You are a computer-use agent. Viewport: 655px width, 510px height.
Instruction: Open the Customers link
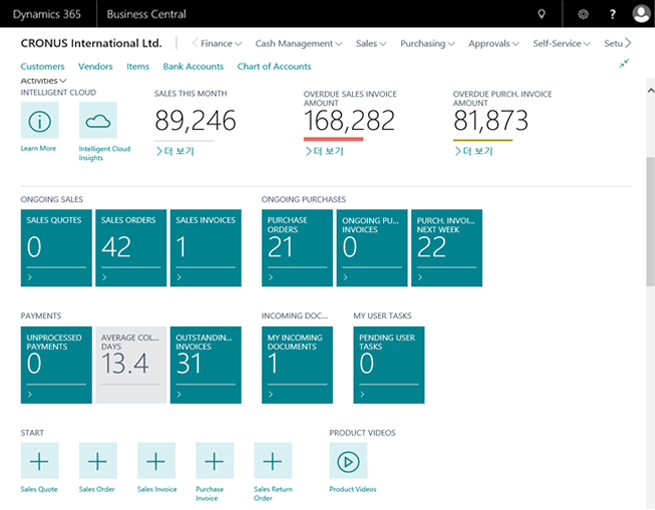click(43, 66)
